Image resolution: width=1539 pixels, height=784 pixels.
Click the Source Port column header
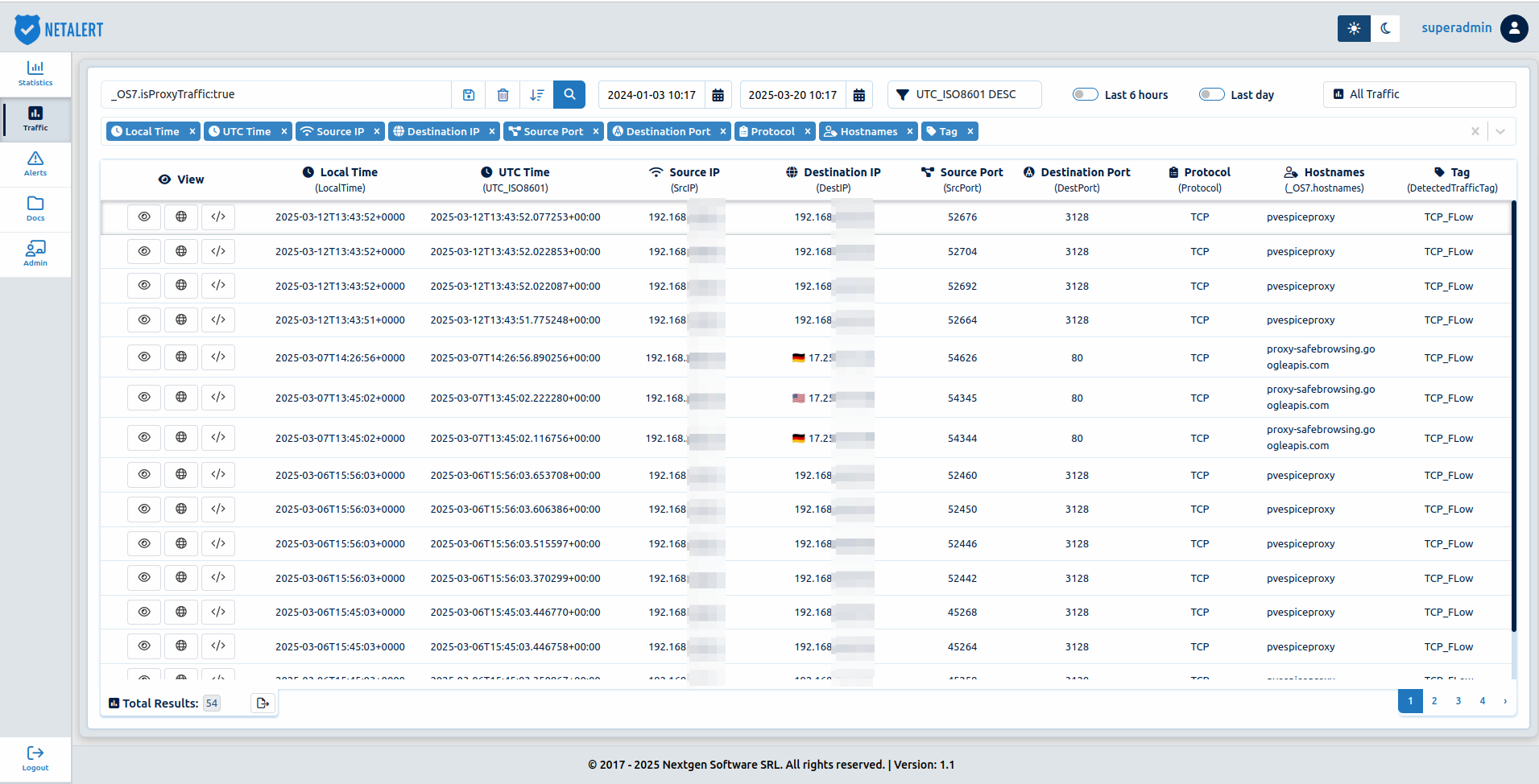point(962,179)
